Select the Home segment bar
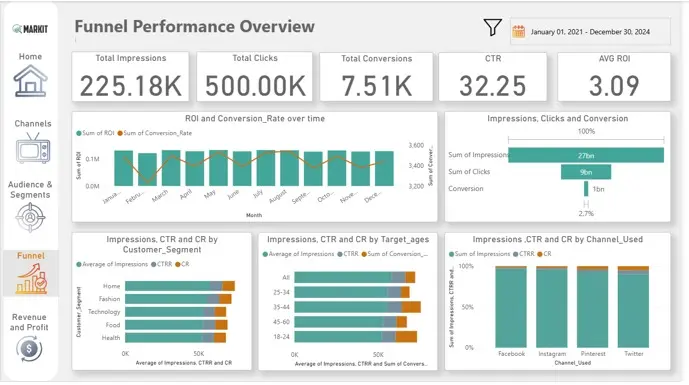Image resolution: width=689 pixels, height=385 pixels. (180, 286)
